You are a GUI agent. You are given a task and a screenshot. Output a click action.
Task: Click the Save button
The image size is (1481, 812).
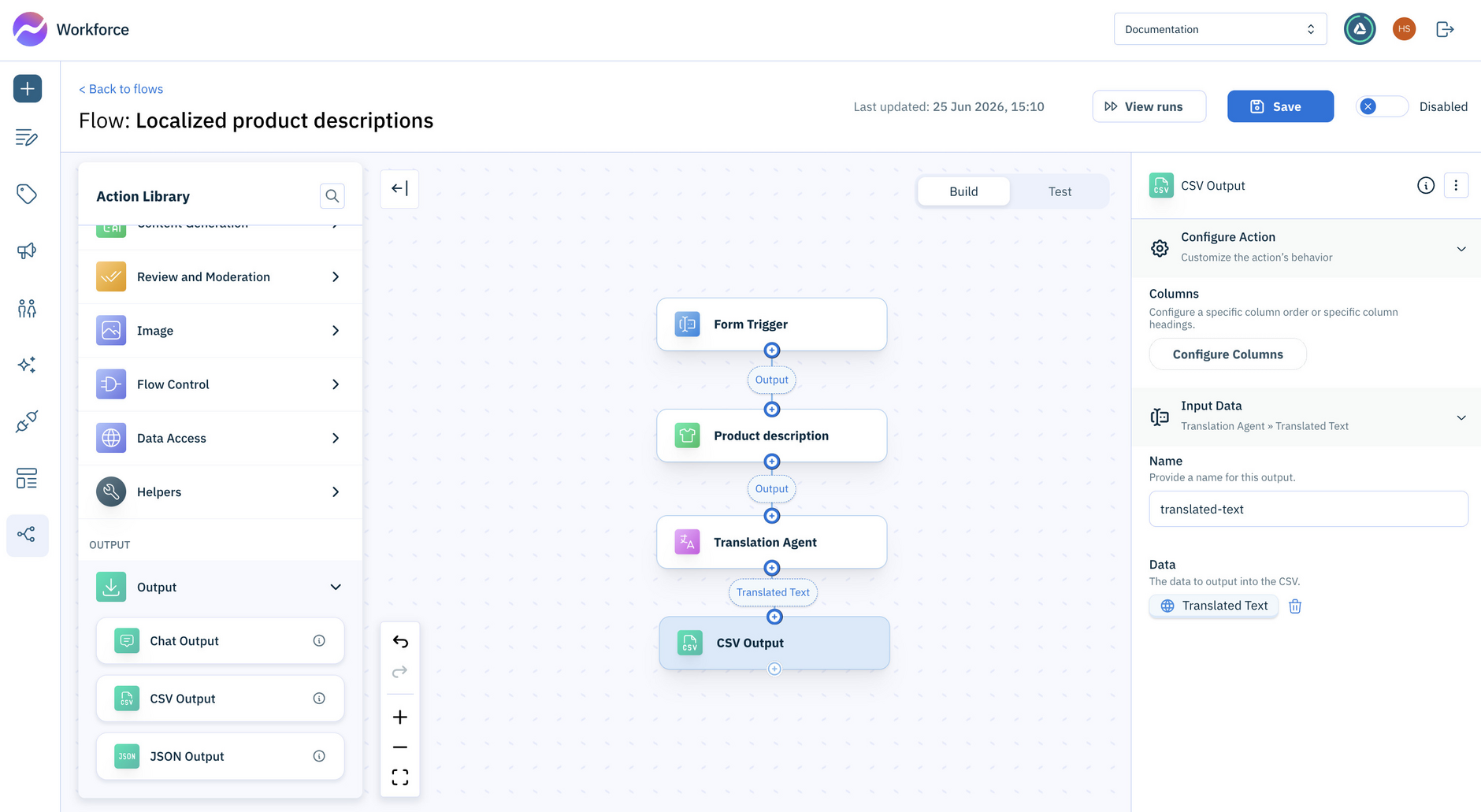(1280, 106)
